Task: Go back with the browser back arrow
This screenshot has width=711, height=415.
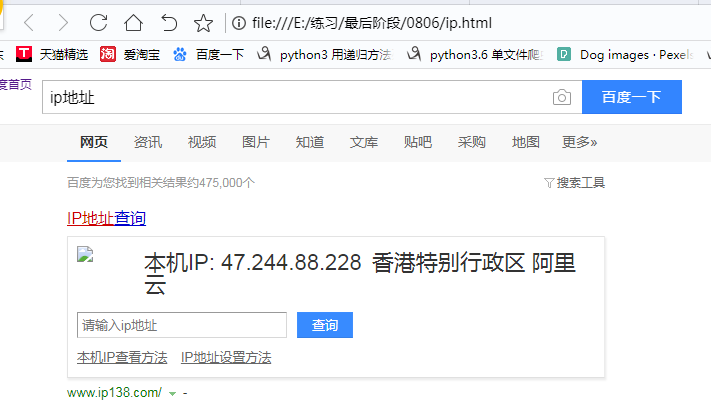Action: (x=29, y=22)
